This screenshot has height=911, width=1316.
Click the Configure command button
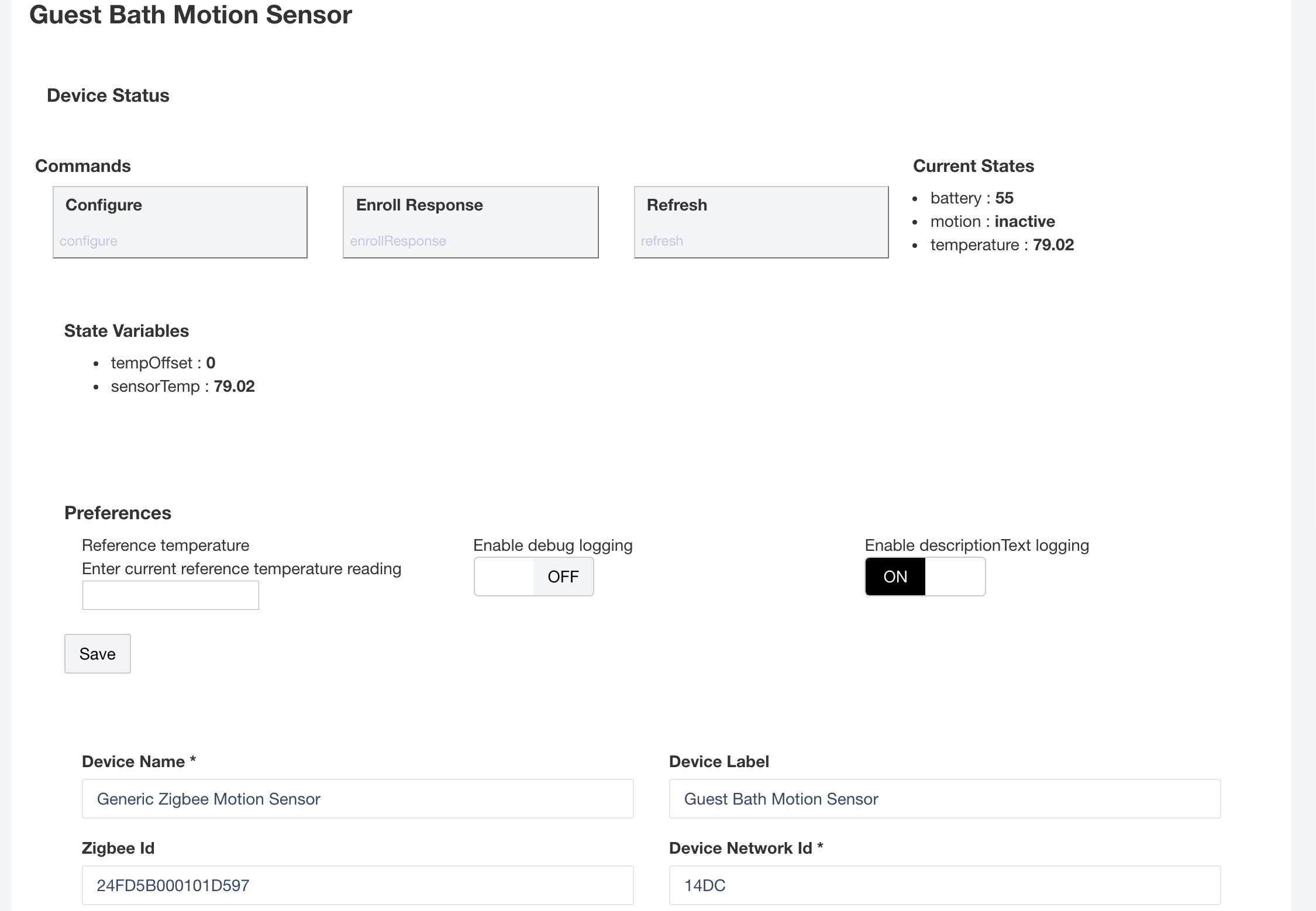pos(180,222)
